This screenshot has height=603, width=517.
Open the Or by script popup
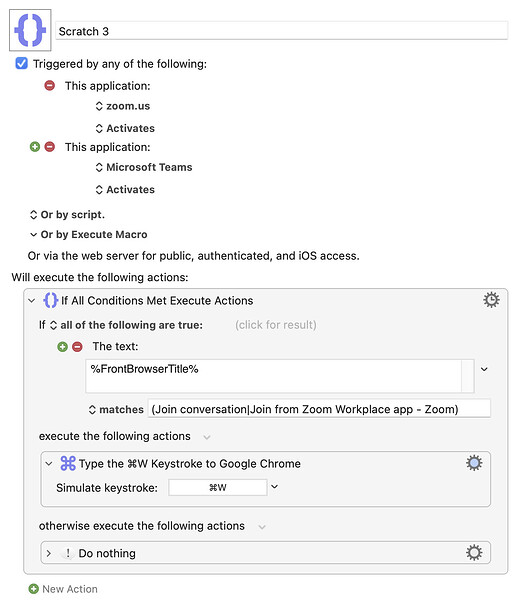[x=67, y=215]
